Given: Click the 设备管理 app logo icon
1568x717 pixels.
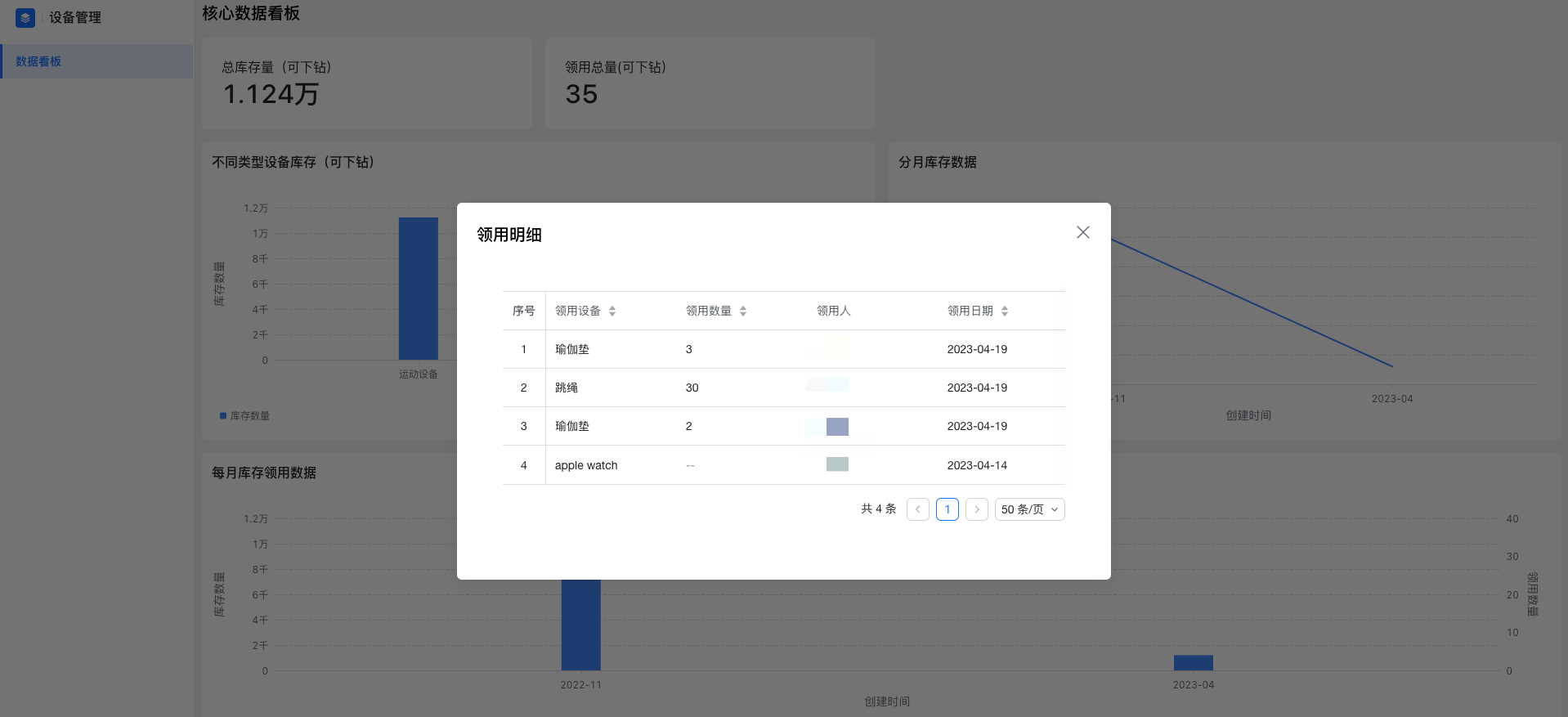Looking at the screenshot, I should point(25,17).
